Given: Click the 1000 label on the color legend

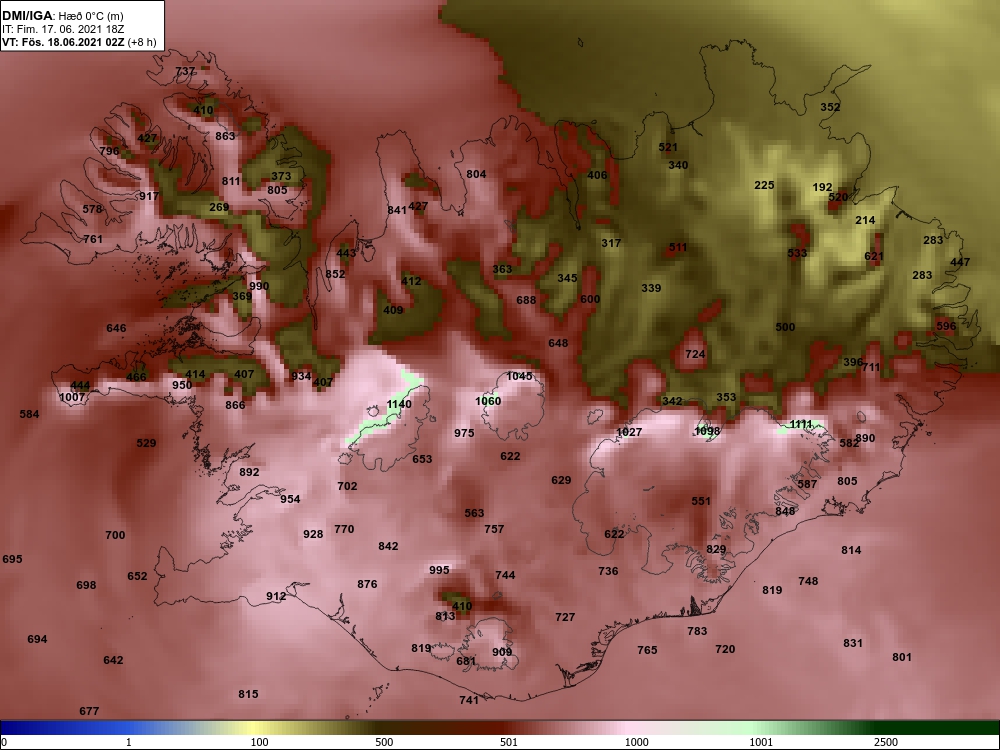Looking at the screenshot, I should point(636,742).
